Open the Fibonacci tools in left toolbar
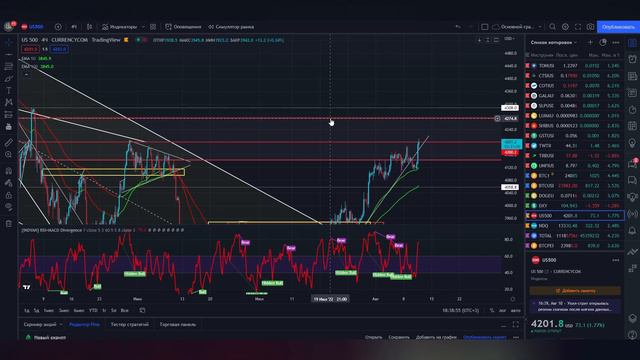This screenshot has width=640, height=360. (9, 66)
